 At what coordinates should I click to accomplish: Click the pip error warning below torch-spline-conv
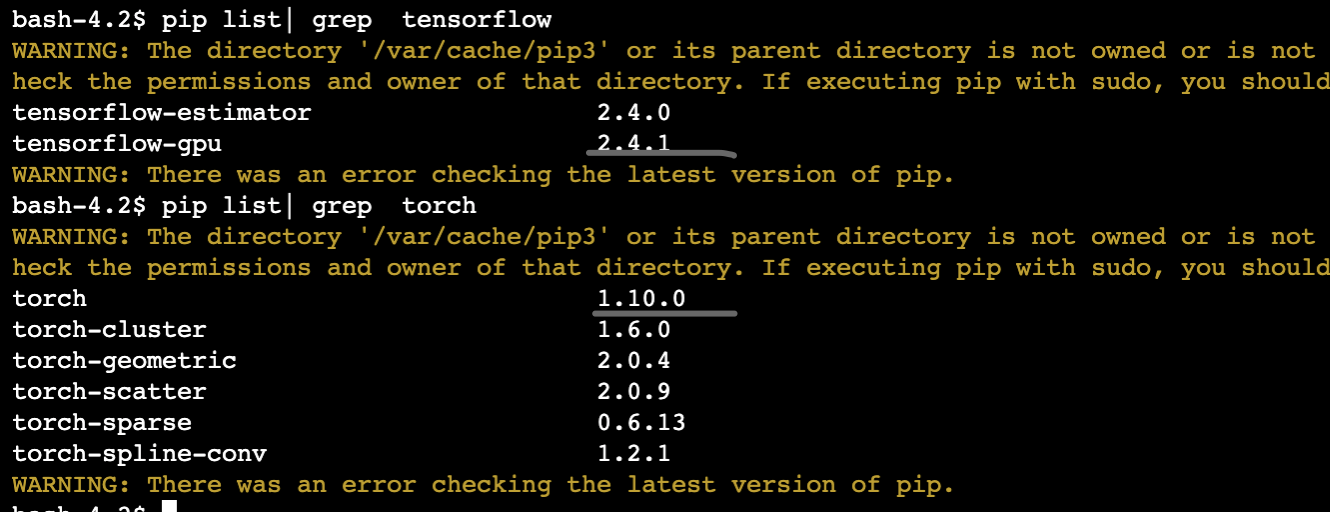(483, 485)
